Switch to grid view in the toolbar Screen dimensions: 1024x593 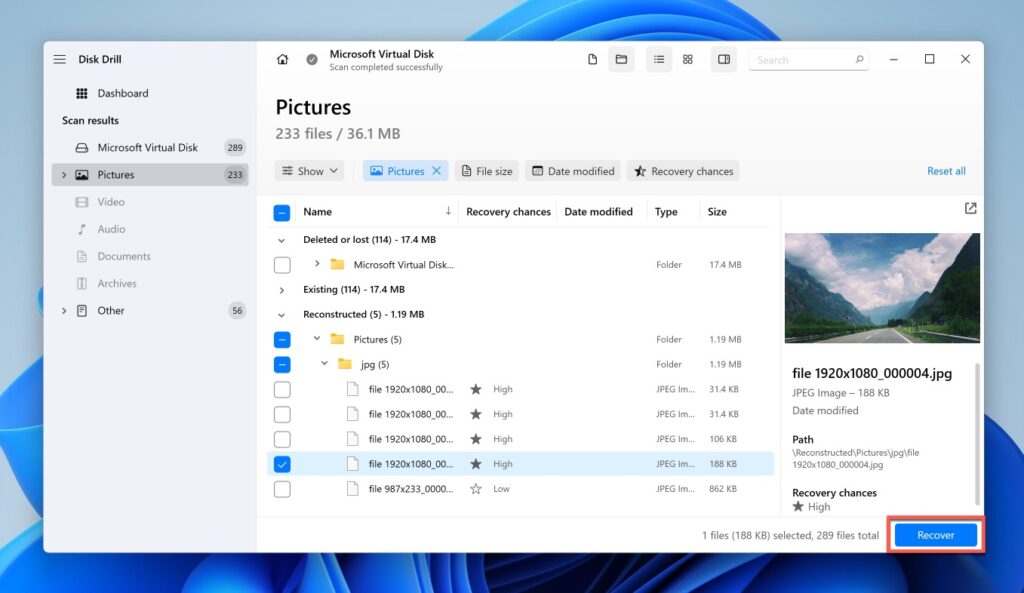pyautogui.click(x=687, y=59)
